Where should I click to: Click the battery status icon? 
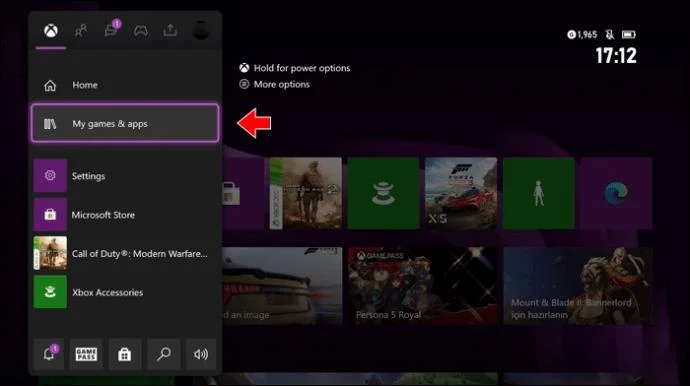(x=628, y=34)
